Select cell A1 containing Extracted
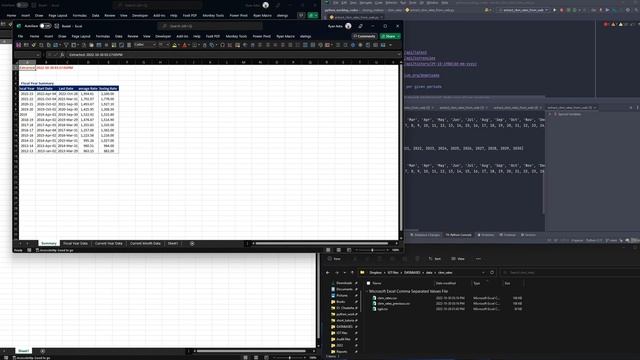The image size is (640, 360). tap(27, 68)
